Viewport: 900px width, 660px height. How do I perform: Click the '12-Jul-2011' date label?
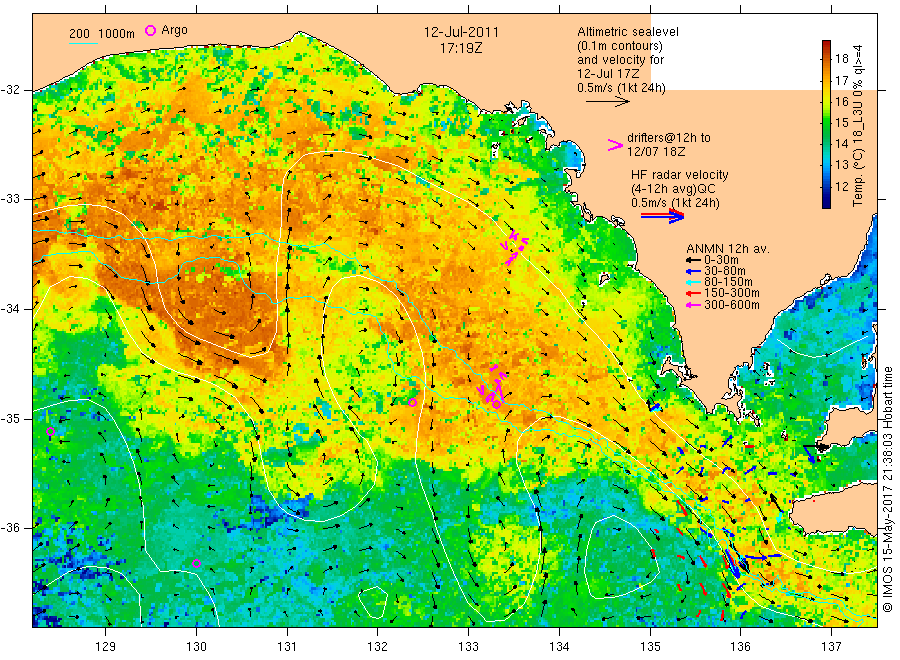coord(461,32)
